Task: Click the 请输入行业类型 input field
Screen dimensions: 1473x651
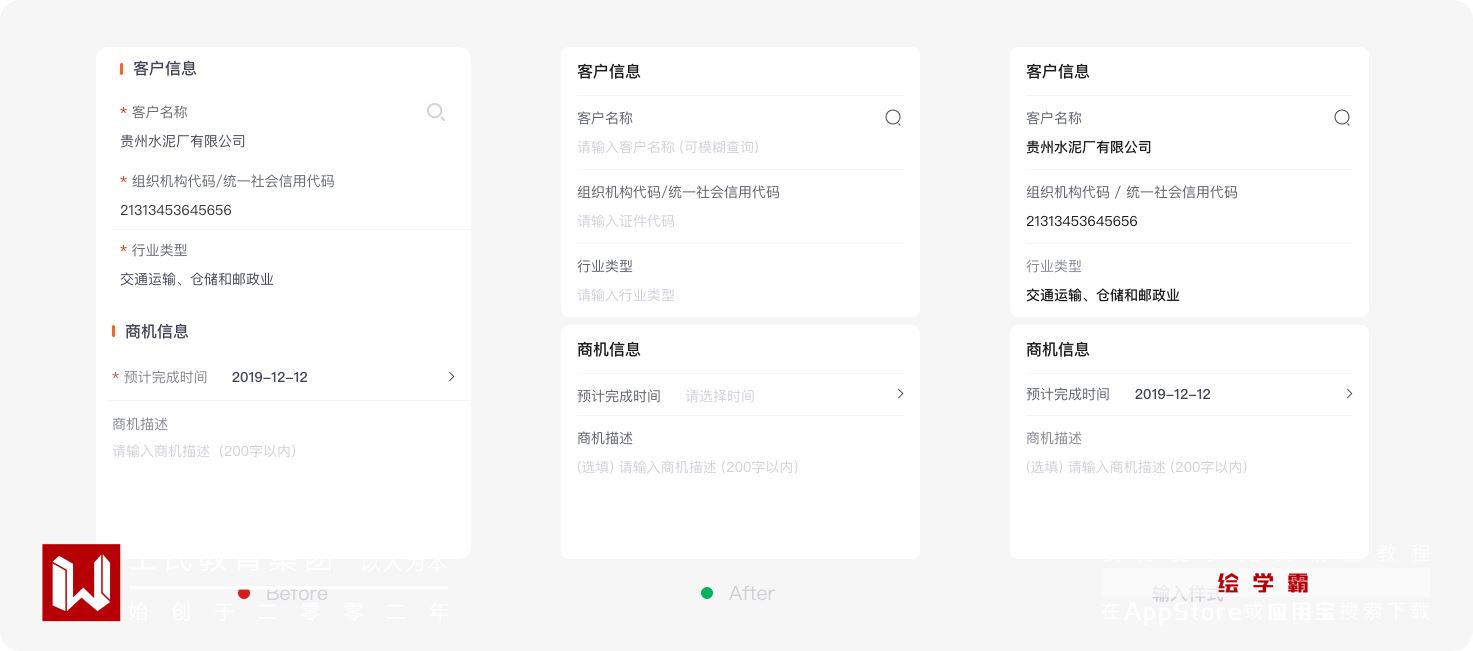Action: tap(626, 295)
